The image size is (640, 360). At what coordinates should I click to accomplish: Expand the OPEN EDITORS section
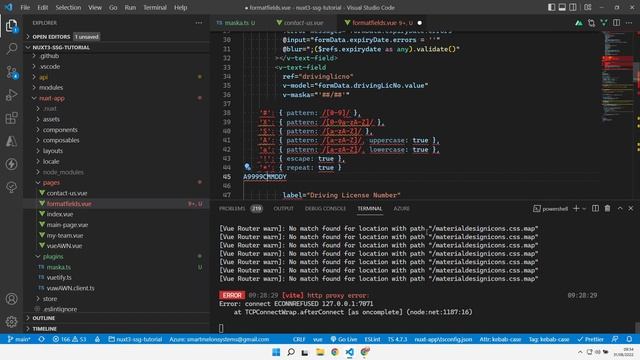tap(51, 37)
